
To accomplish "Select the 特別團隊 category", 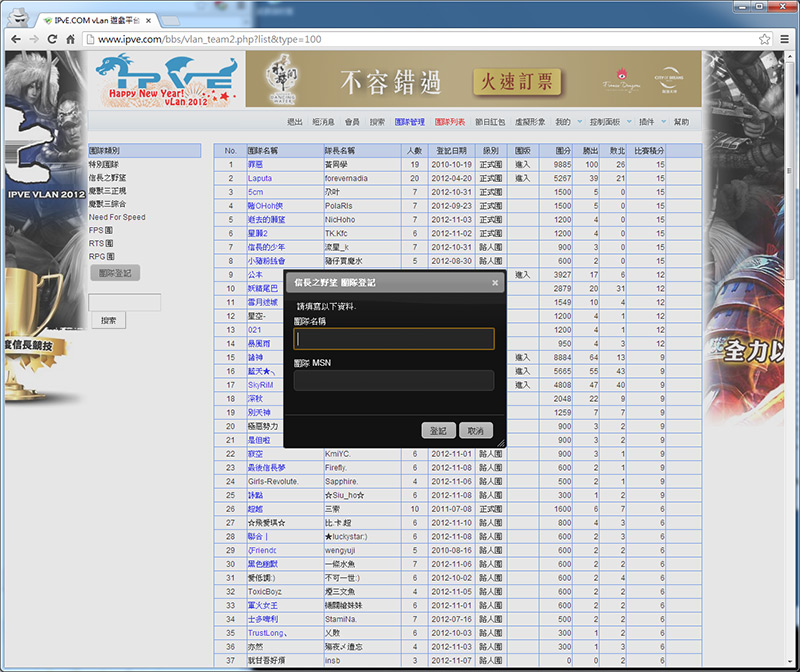I will tap(104, 164).
